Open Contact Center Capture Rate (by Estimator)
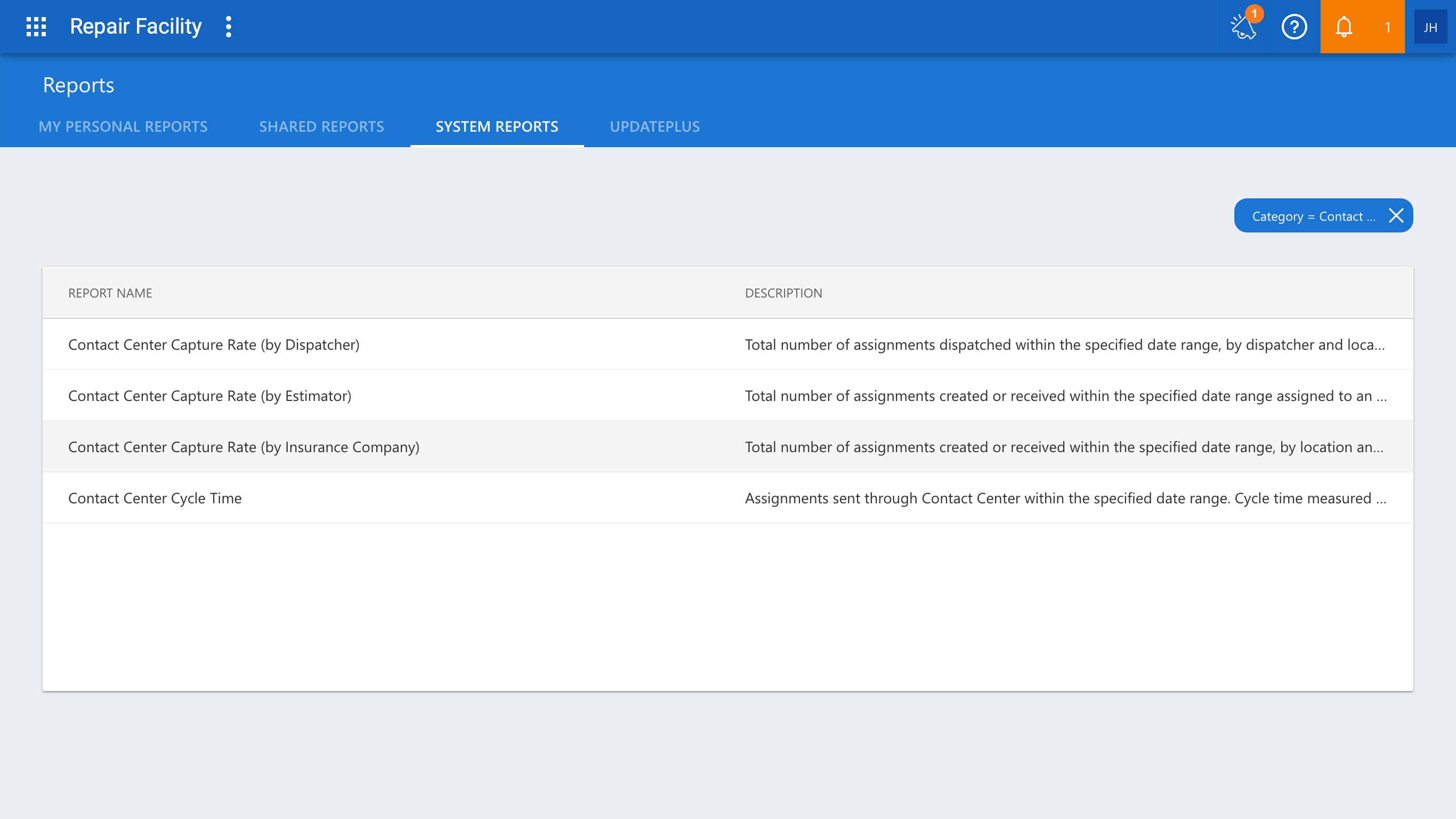 pos(209,395)
